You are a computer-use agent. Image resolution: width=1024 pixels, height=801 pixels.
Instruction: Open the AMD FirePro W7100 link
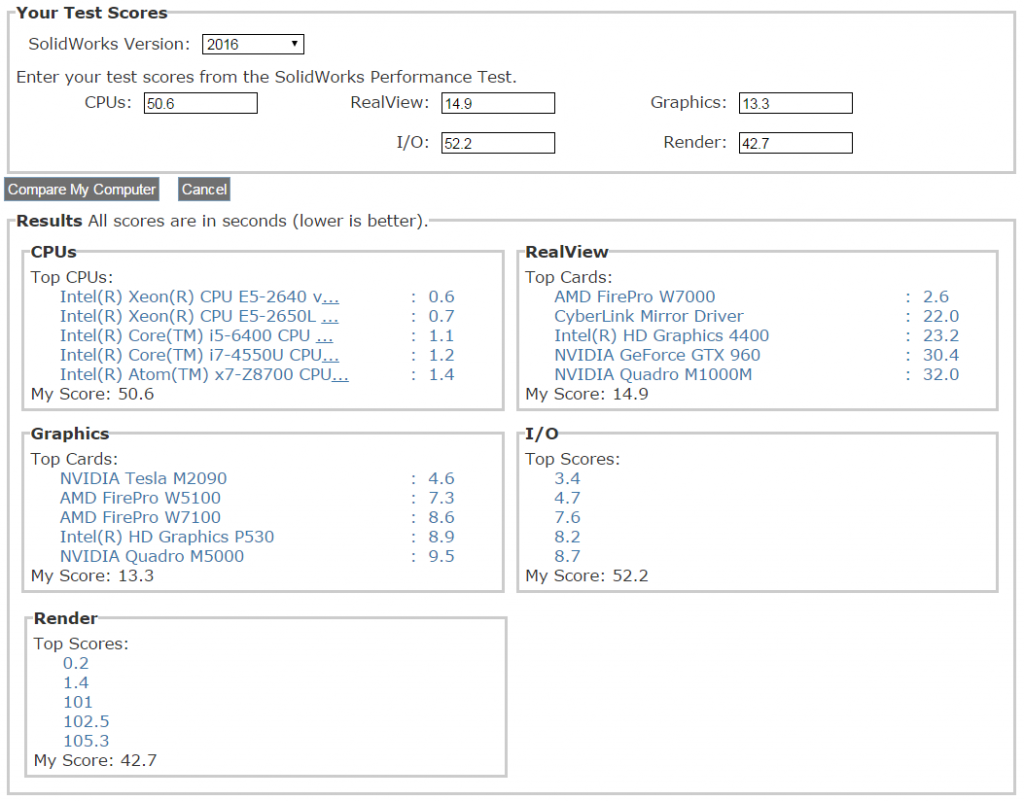click(x=140, y=518)
